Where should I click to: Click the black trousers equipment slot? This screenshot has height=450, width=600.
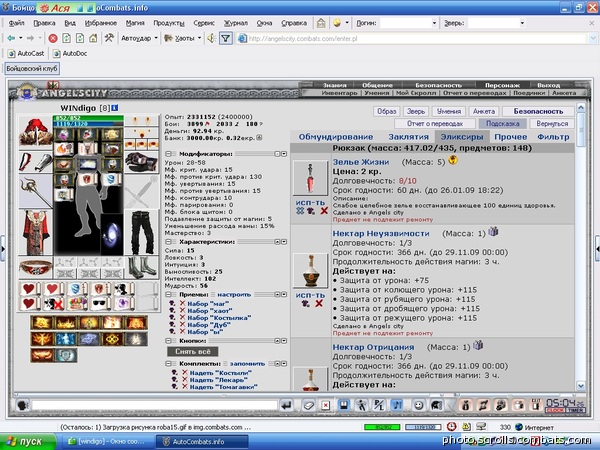pyautogui.click(x=142, y=233)
